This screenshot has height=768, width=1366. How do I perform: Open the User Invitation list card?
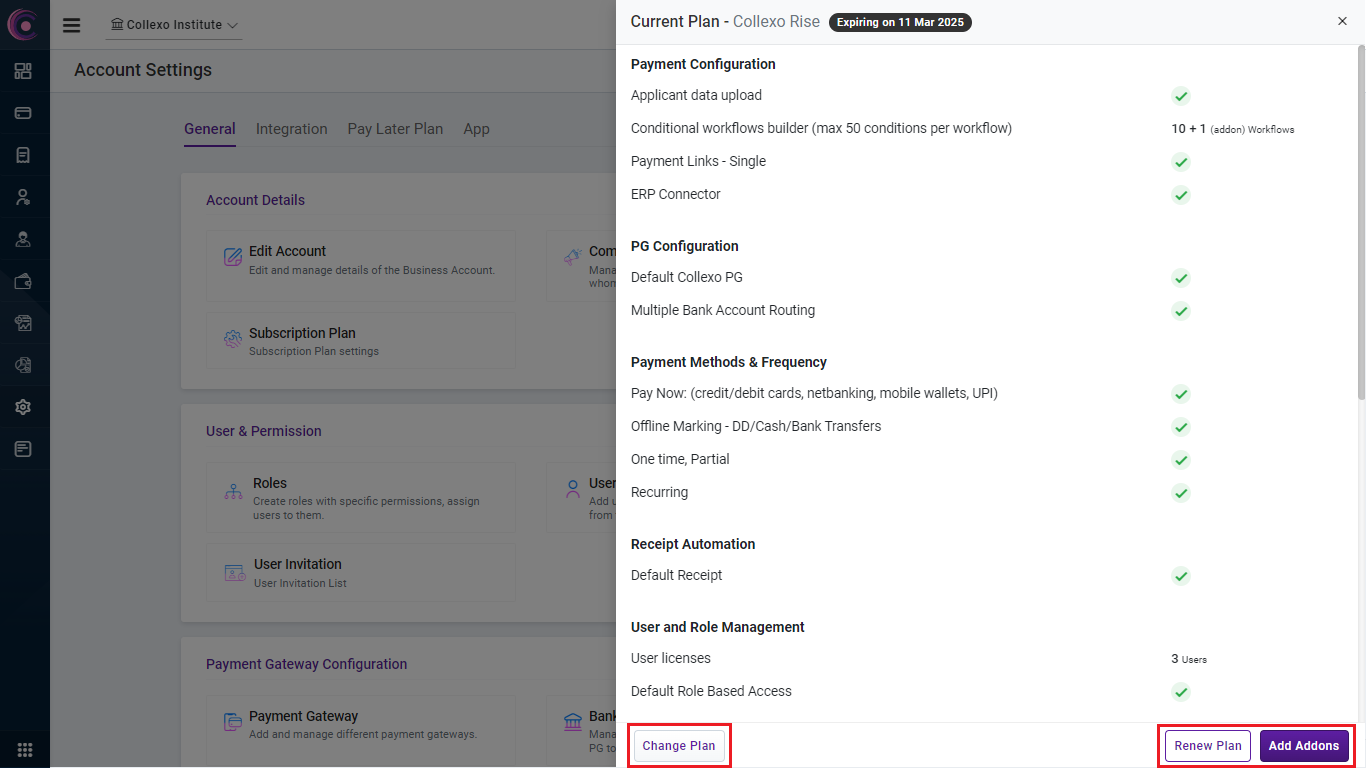coord(360,573)
